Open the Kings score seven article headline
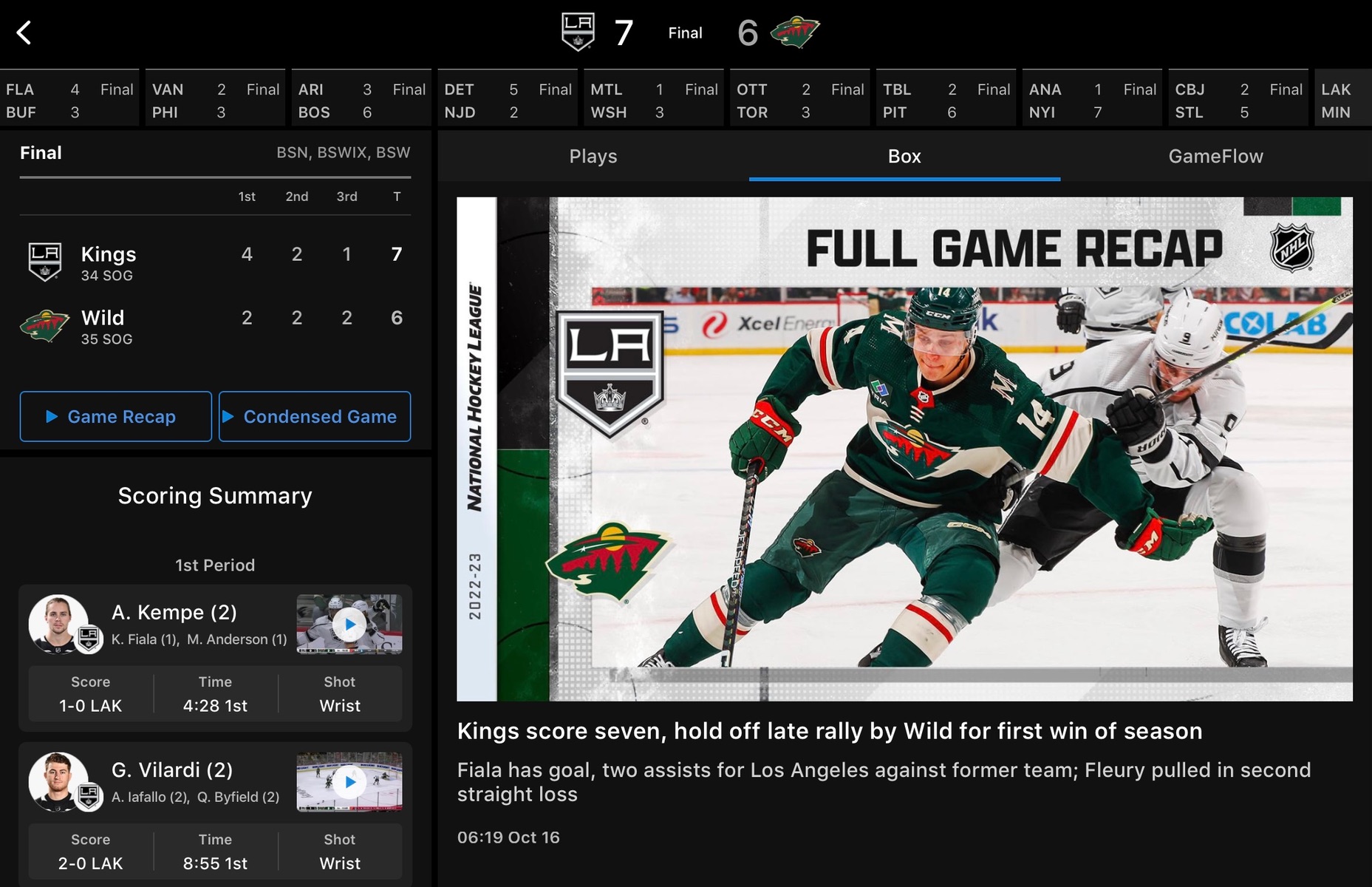The image size is (1372, 887). pos(829,731)
